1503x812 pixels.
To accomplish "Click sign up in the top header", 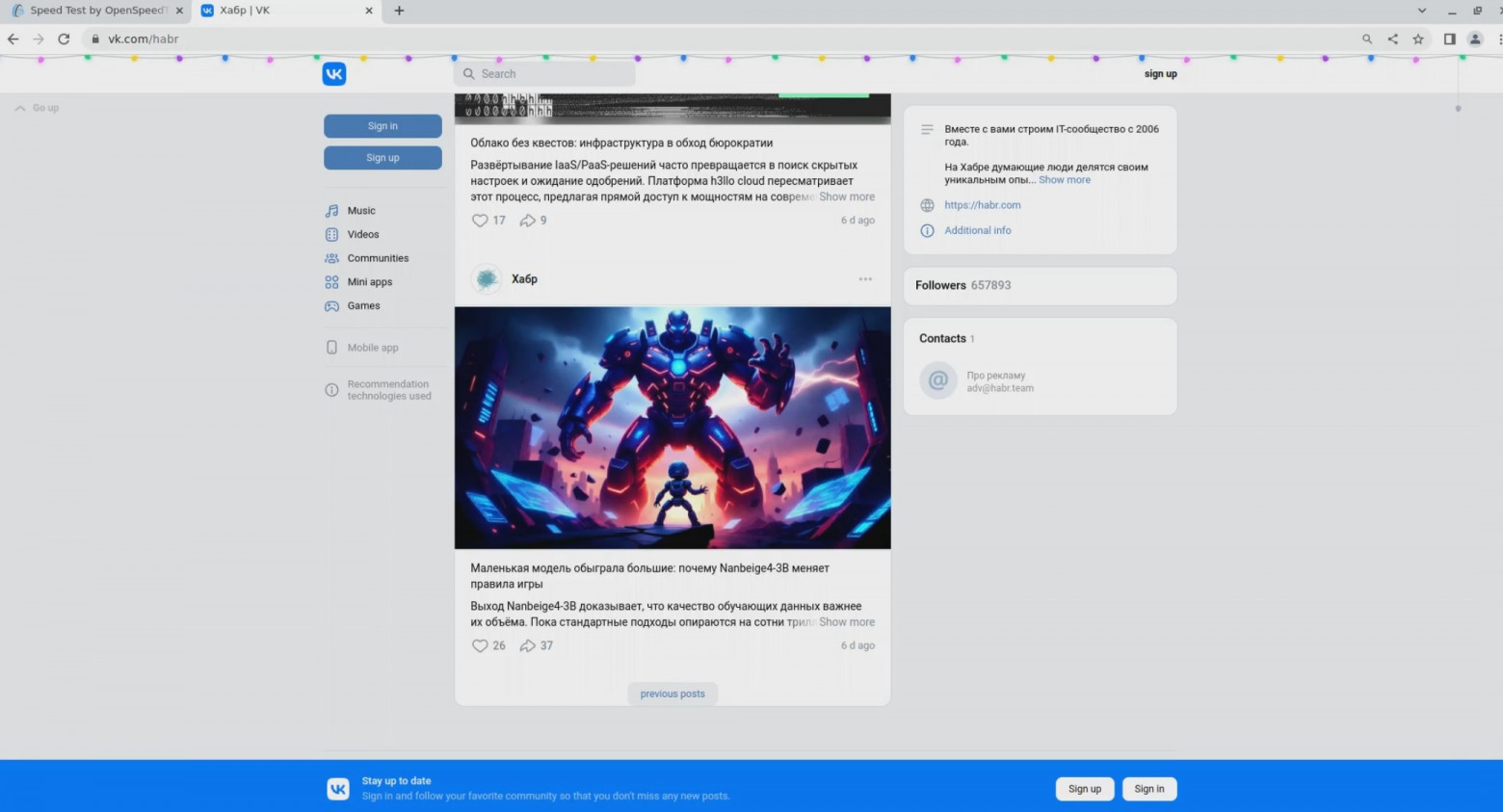I will coord(1160,74).
